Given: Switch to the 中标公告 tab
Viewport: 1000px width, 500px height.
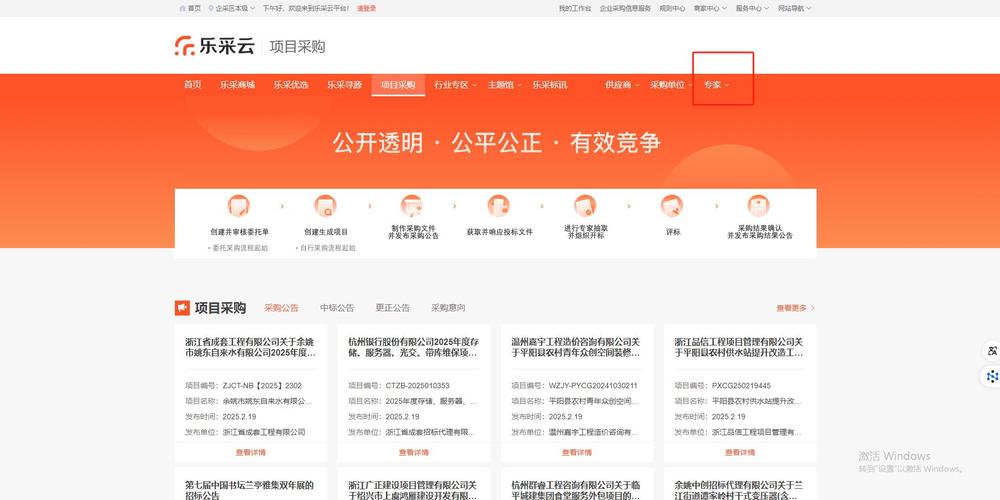Looking at the screenshot, I should (x=337, y=308).
